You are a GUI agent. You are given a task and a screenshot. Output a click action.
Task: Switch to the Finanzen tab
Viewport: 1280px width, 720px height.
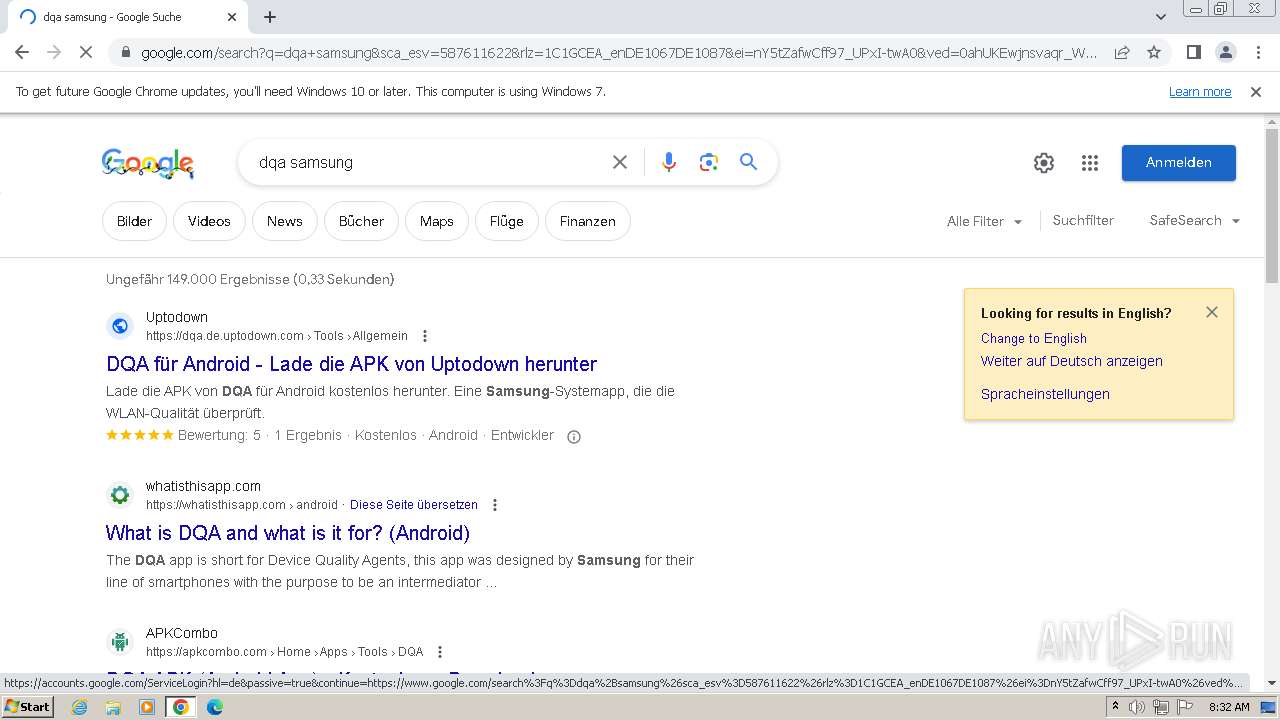(587, 221)
